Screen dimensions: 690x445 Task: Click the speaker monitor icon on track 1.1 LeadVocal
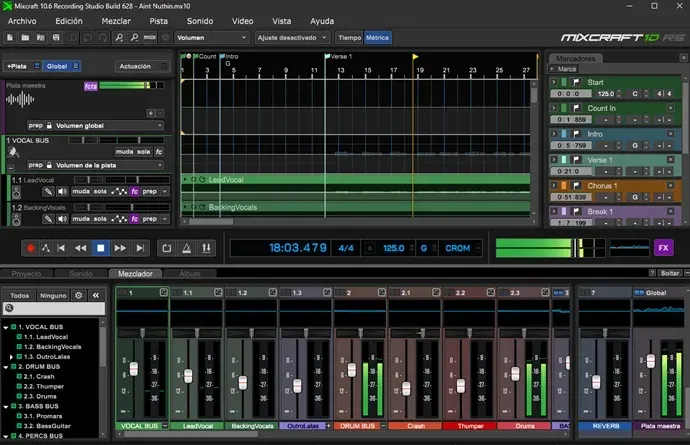pyautogui.click(x=62, y=191)
